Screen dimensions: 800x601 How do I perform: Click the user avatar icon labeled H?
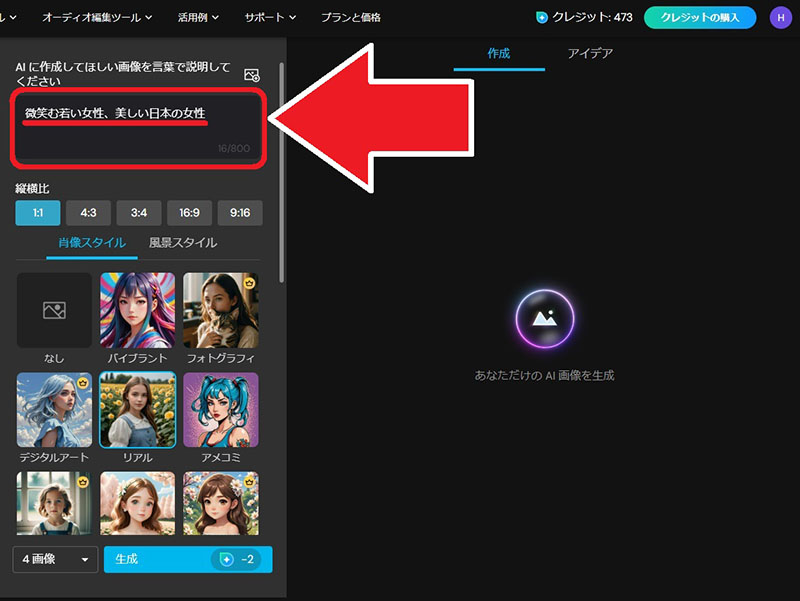780,17
